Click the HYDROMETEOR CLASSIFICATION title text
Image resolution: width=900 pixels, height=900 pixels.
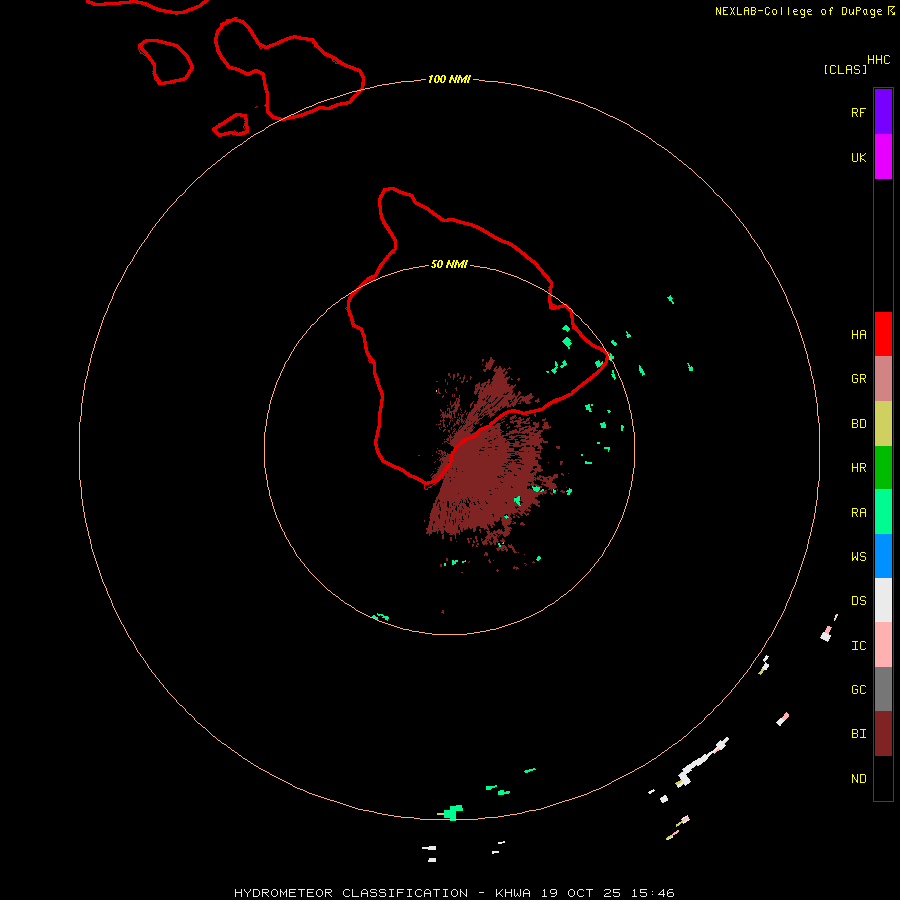point(351,893)
